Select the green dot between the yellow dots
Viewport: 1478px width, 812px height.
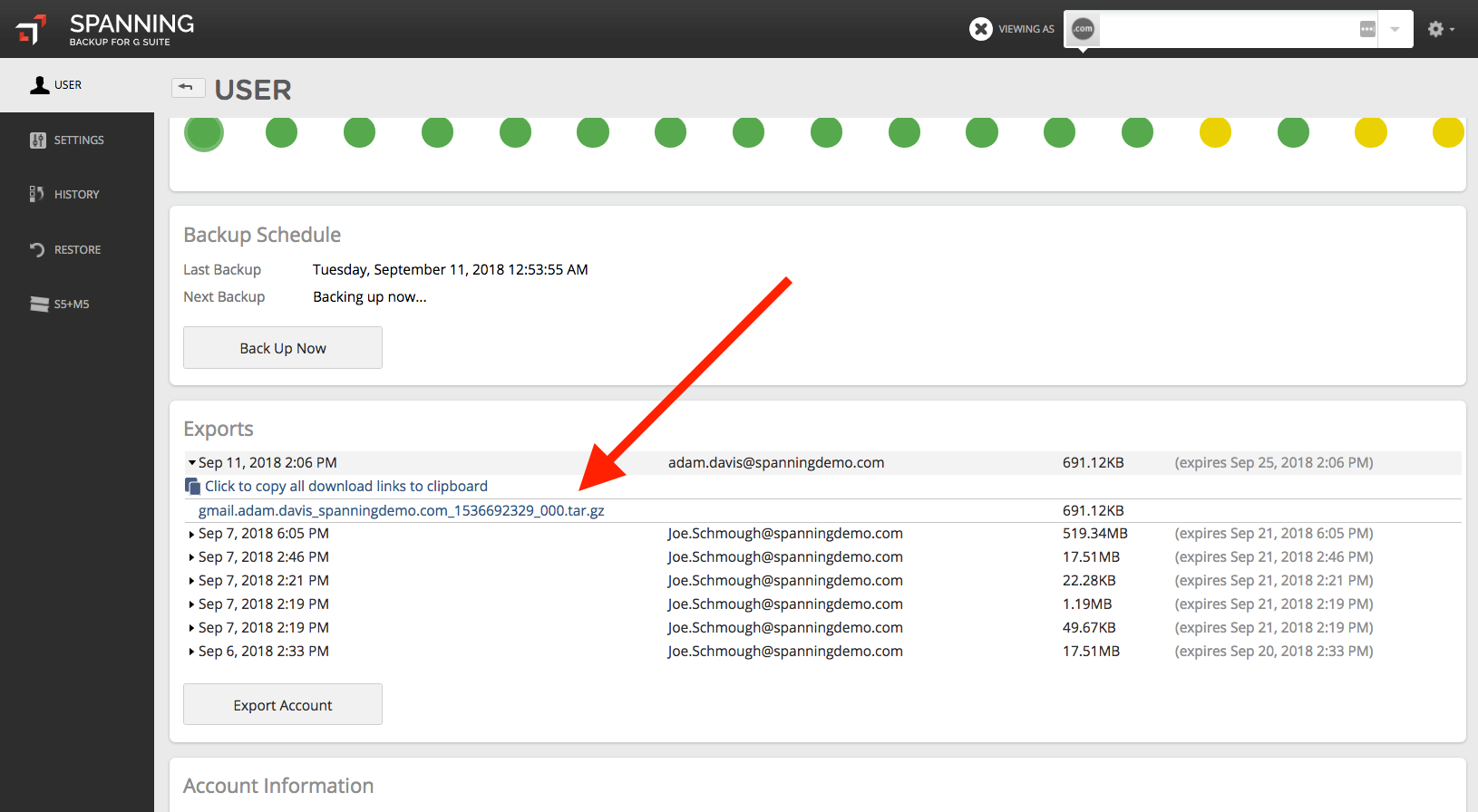(1293, 132)
